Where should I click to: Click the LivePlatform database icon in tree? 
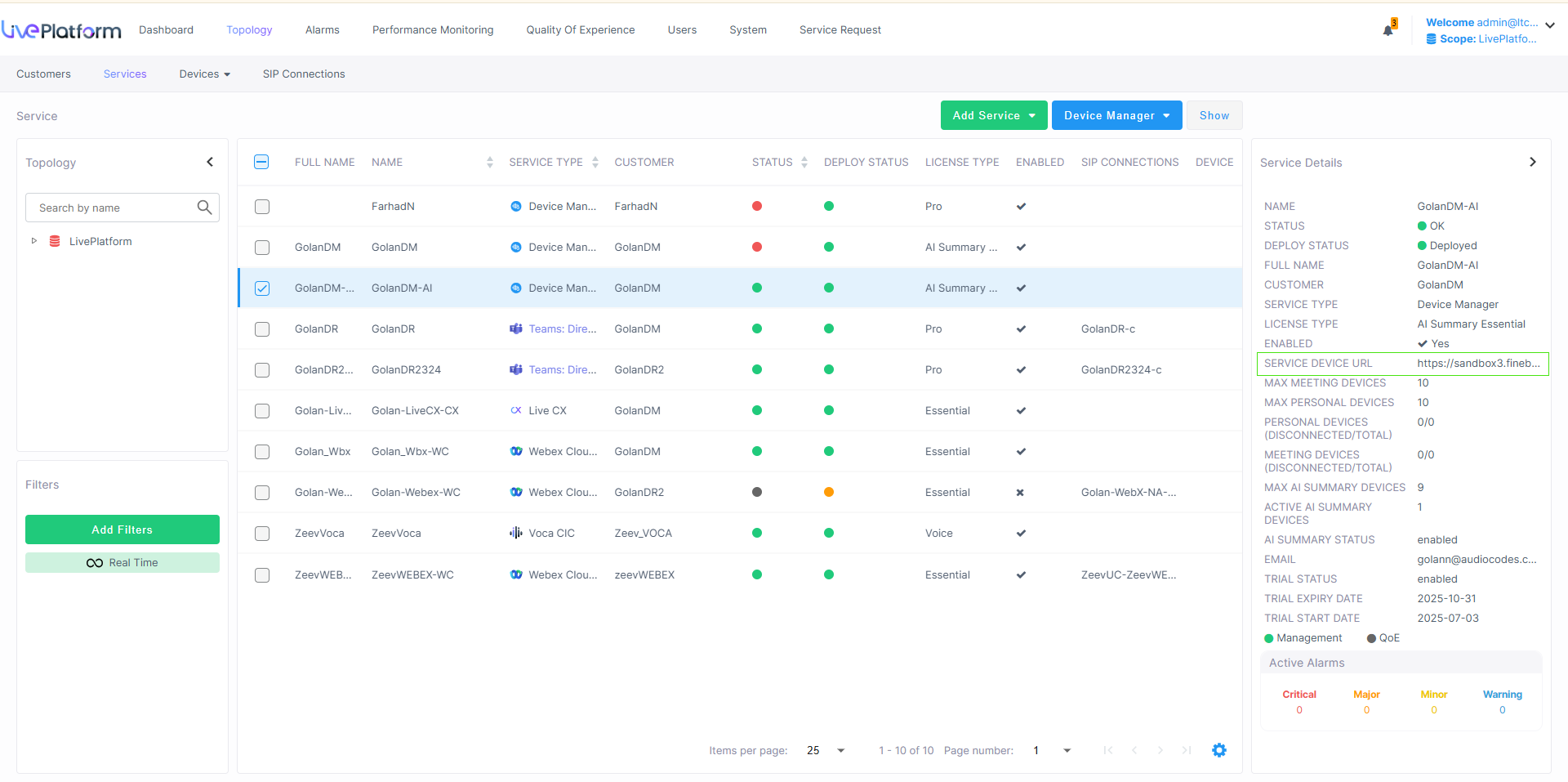pos(55,241)
